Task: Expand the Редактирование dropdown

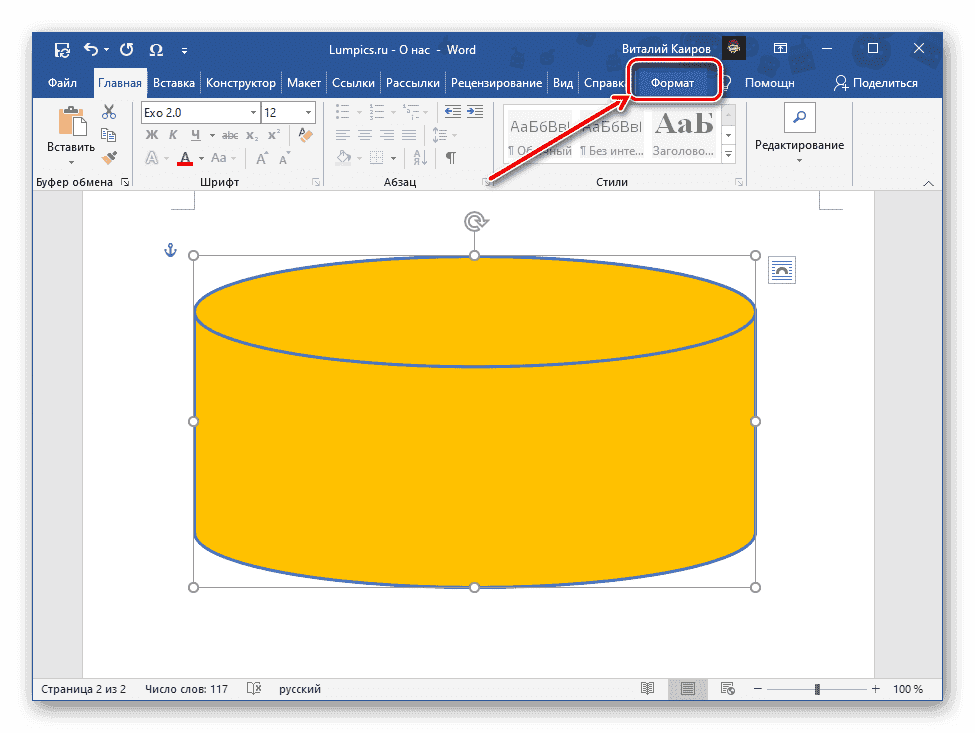Action: pos(798,158)
